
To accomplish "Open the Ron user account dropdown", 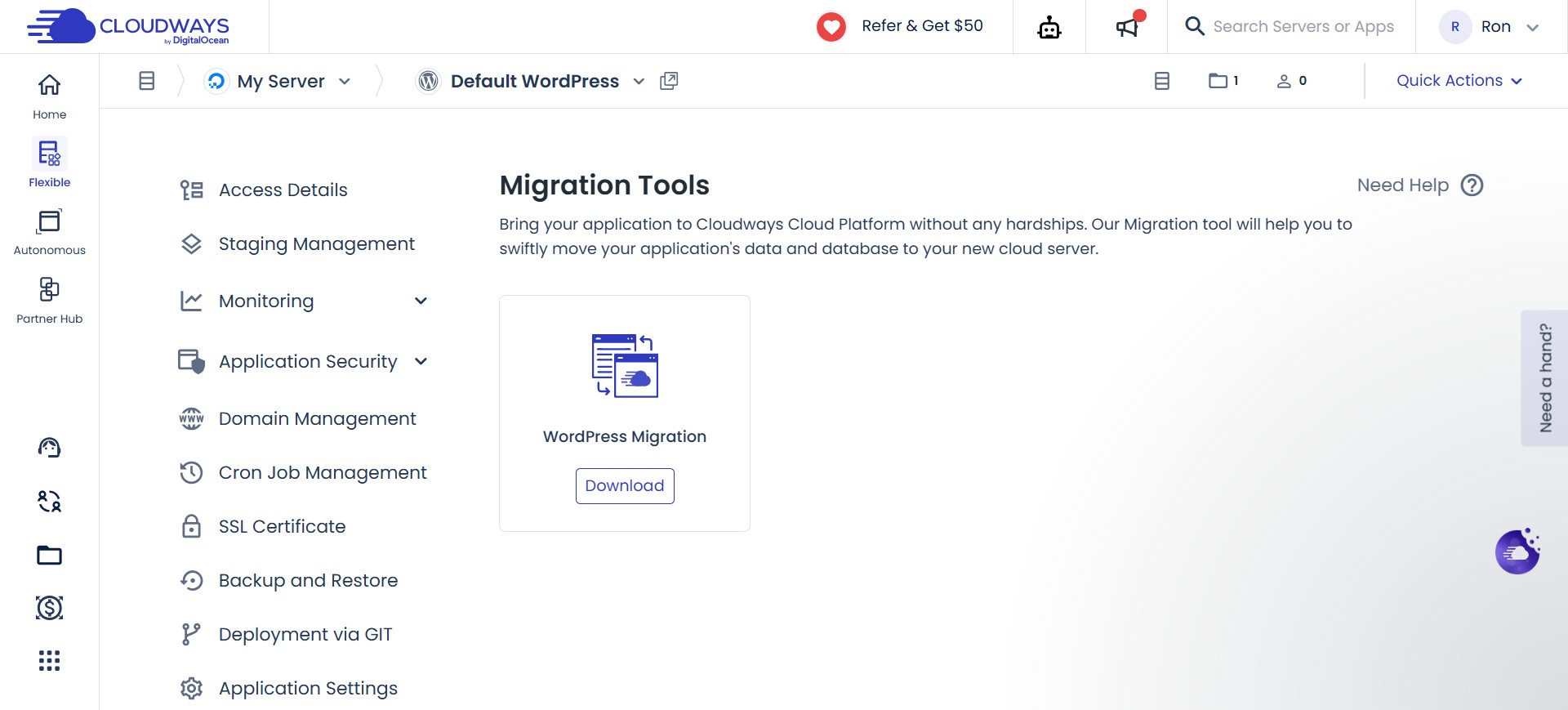I will point(1490,26).
